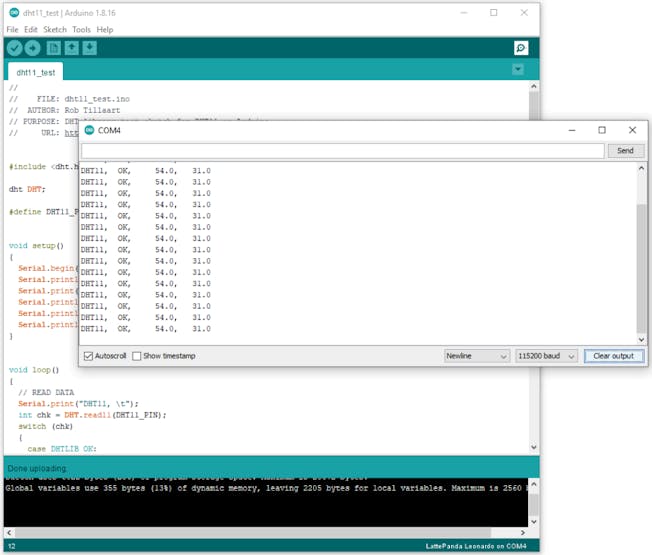Open the Sketch menu
Image resolution: width=652 pixels, height=555 pixels.
click(54, 30)
